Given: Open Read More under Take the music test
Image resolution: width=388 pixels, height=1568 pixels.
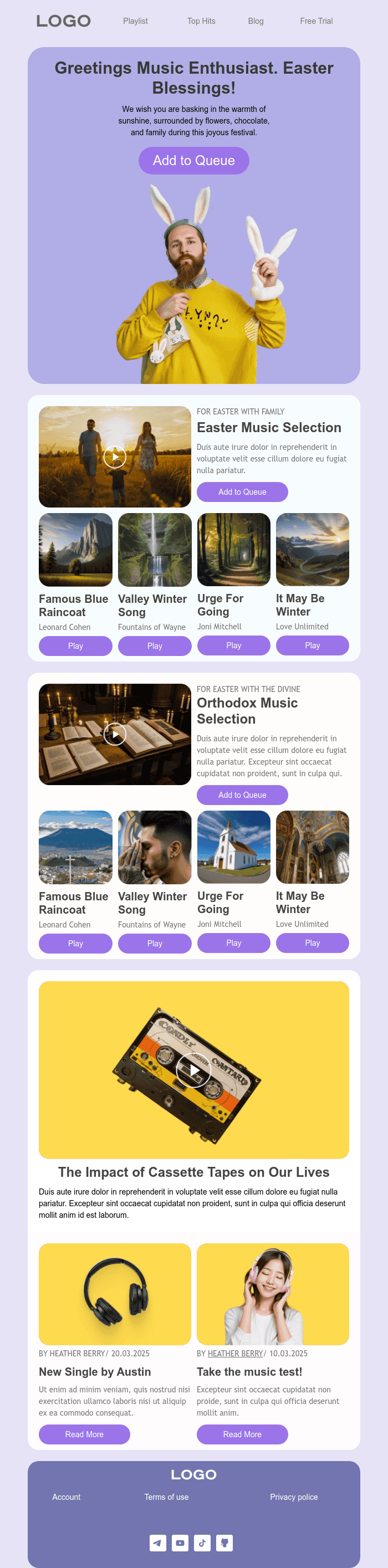Looking at the screenshot, I should coord(242,1434).
